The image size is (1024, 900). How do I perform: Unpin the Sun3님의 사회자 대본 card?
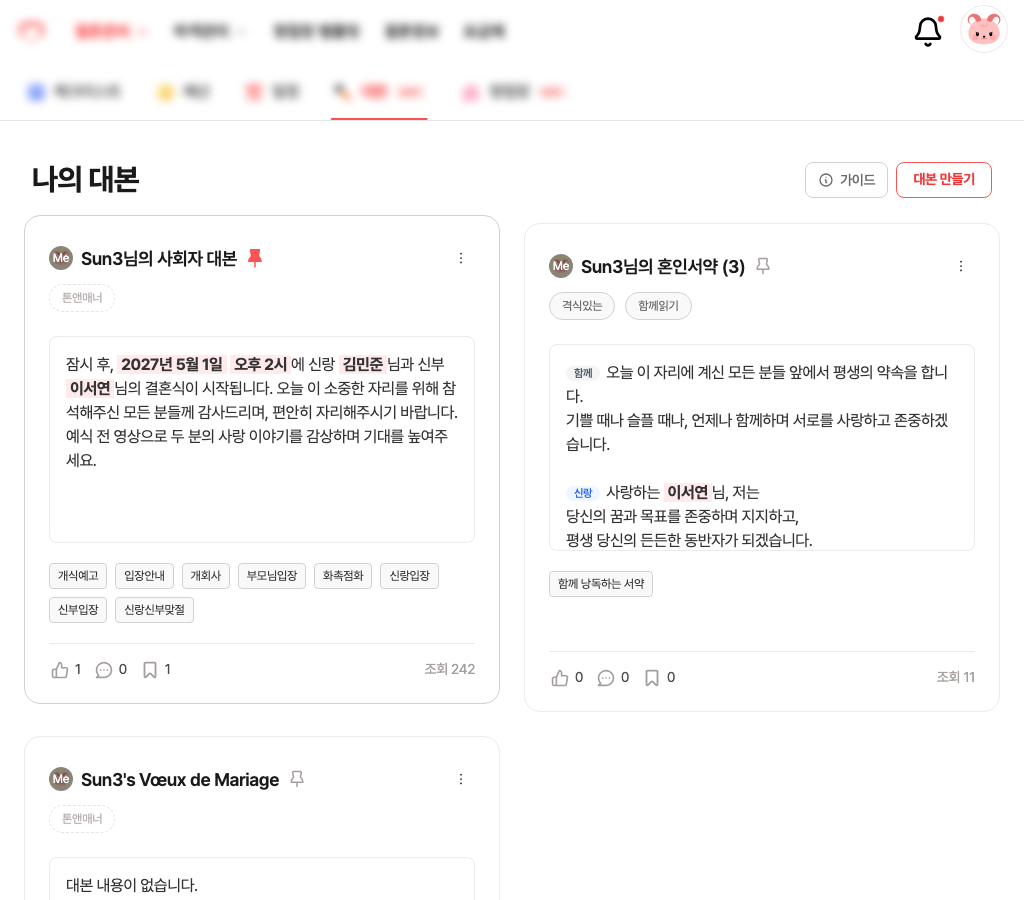[x=255, y=258]
